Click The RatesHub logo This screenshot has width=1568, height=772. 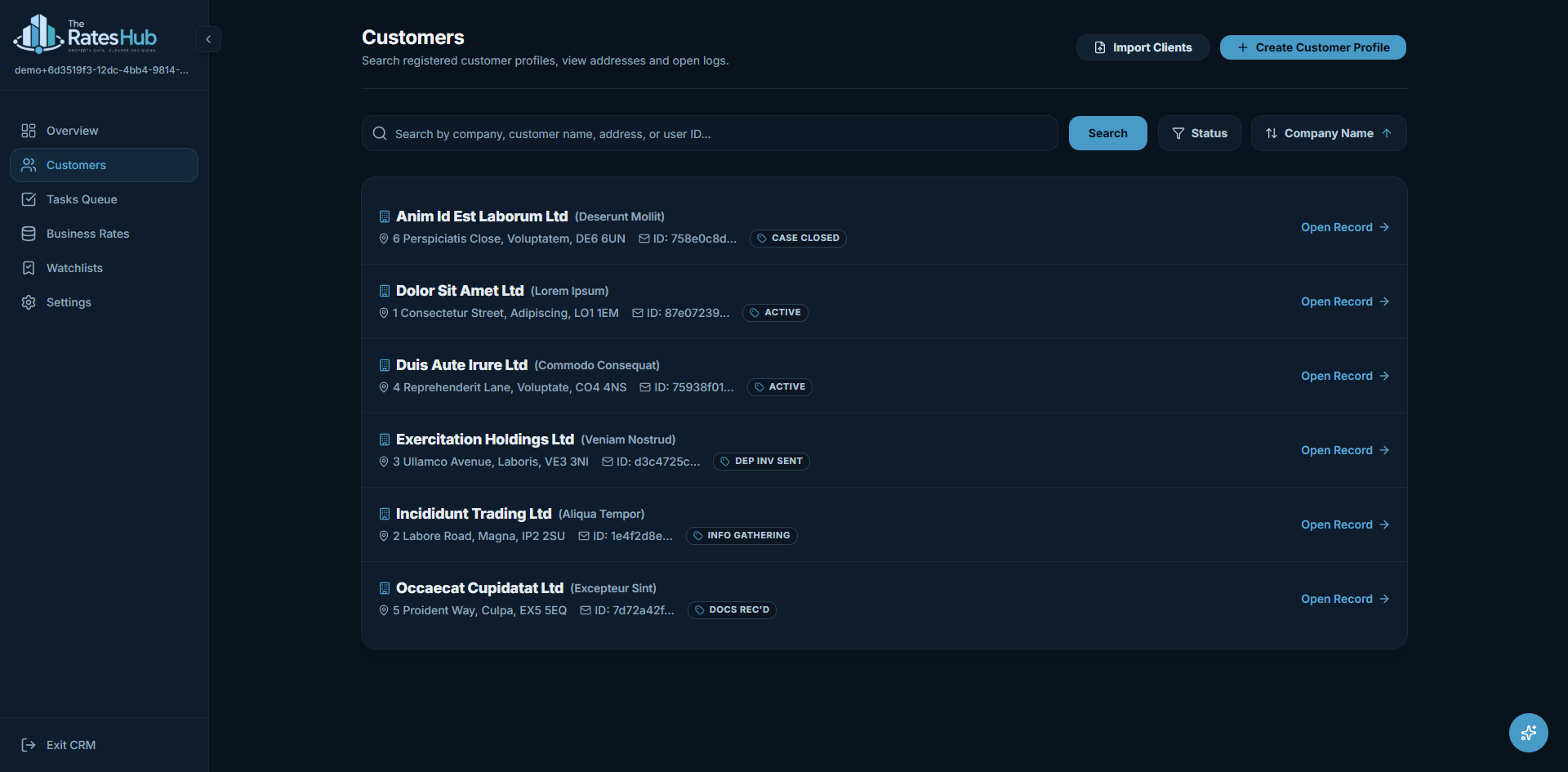pos(85,34)
